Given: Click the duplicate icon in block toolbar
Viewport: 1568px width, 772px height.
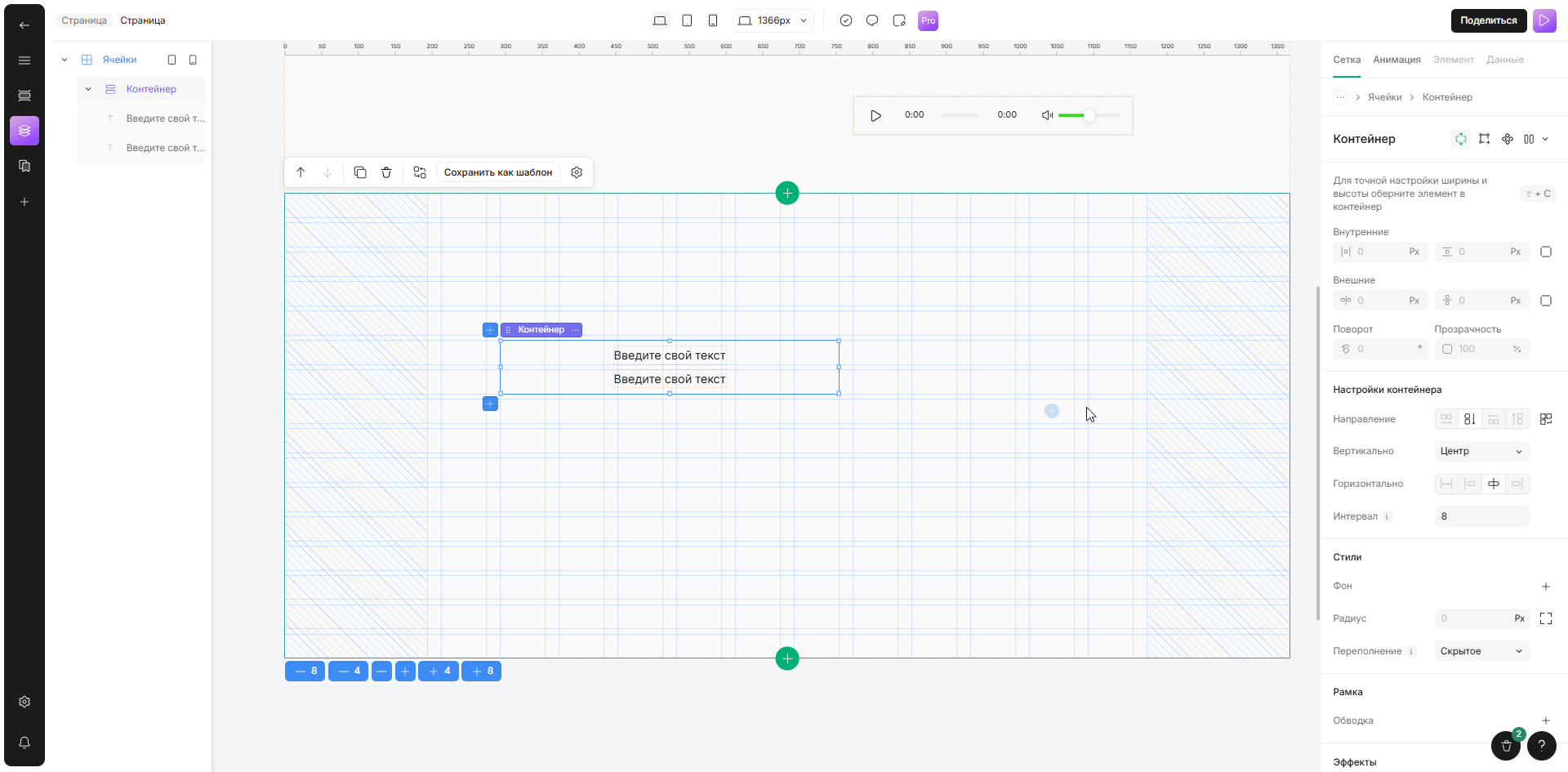Looking at the screenshot, I should pos(360,172).
